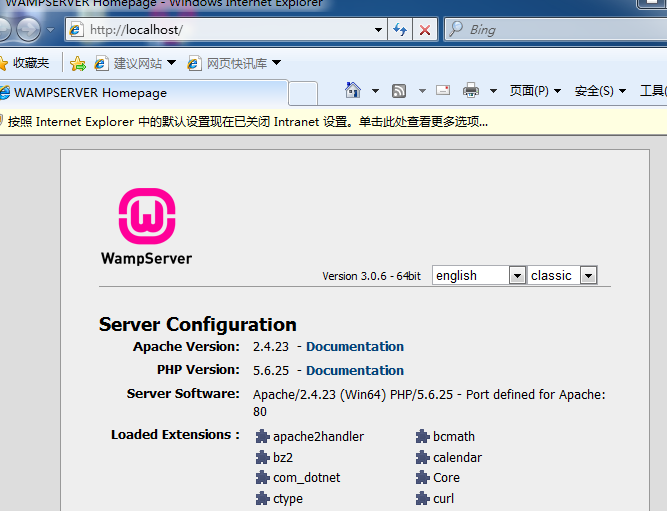Viewport: 667px width, 511px height.
Task: Open the 安全(S) menu
Action: (x=600, y=91)
